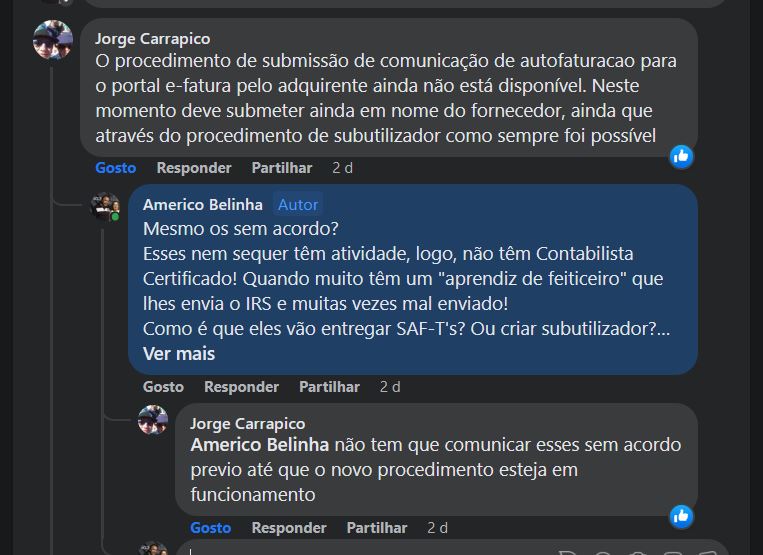This screenshot has width=763, height=555.
Task: Open the '2 d' timestamp on Americo's comment
Action: tap(390, 386)
